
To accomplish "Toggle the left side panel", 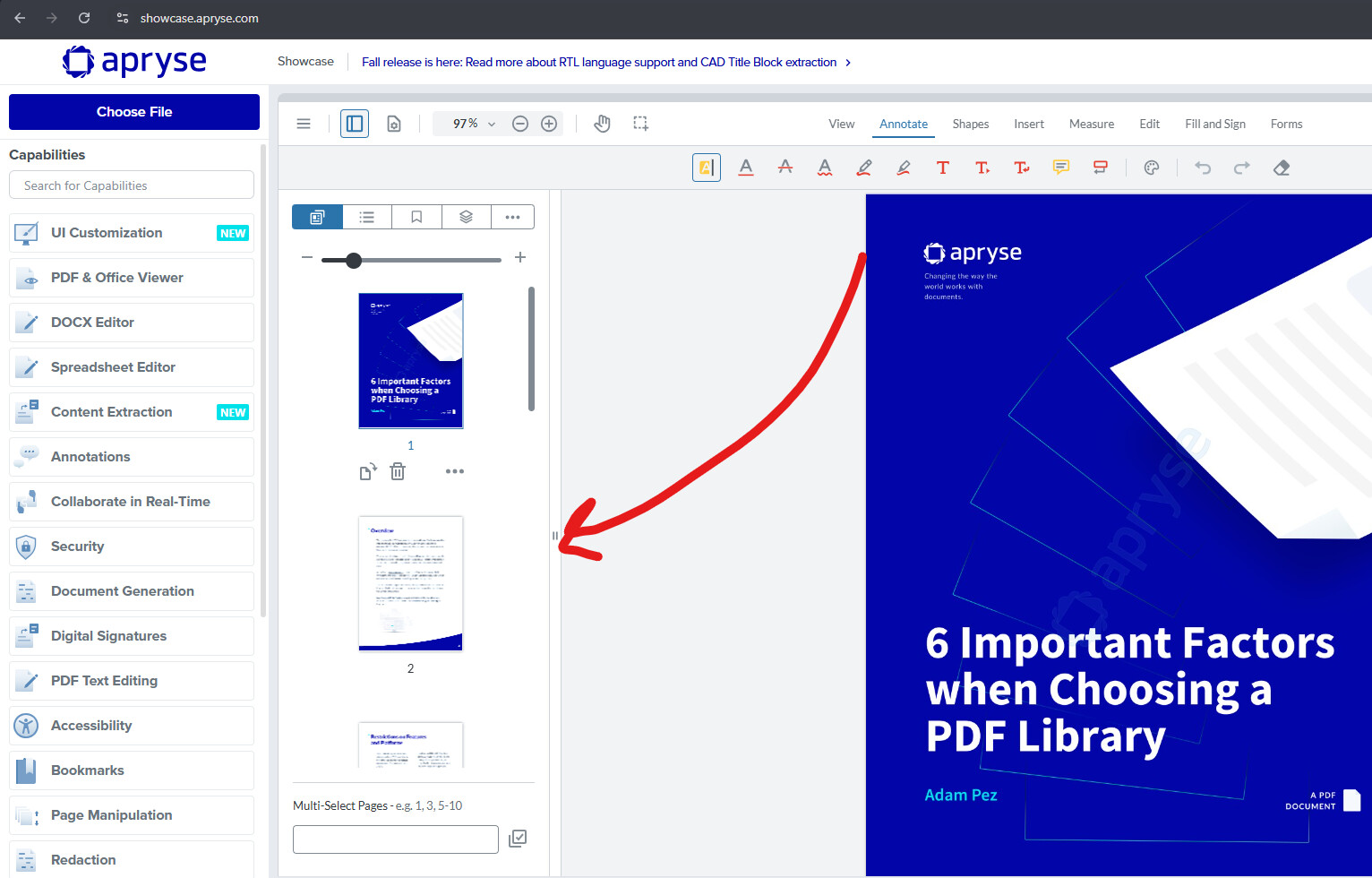I will coord(355,124).
